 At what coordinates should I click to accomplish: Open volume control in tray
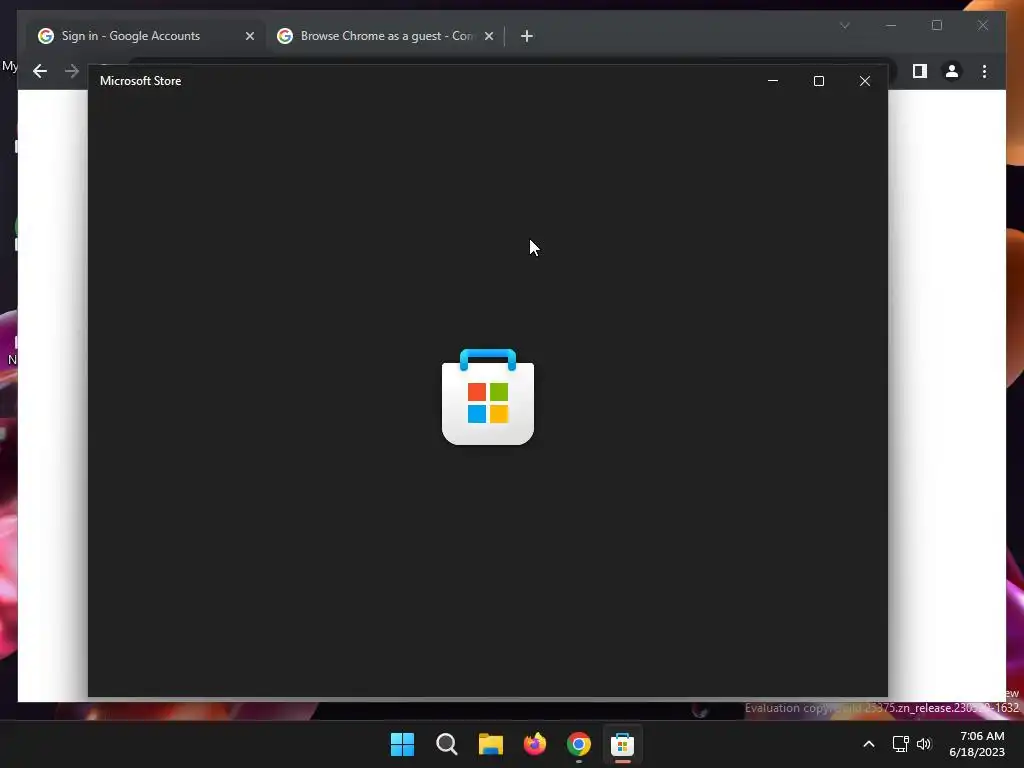(x=924, y=744)
